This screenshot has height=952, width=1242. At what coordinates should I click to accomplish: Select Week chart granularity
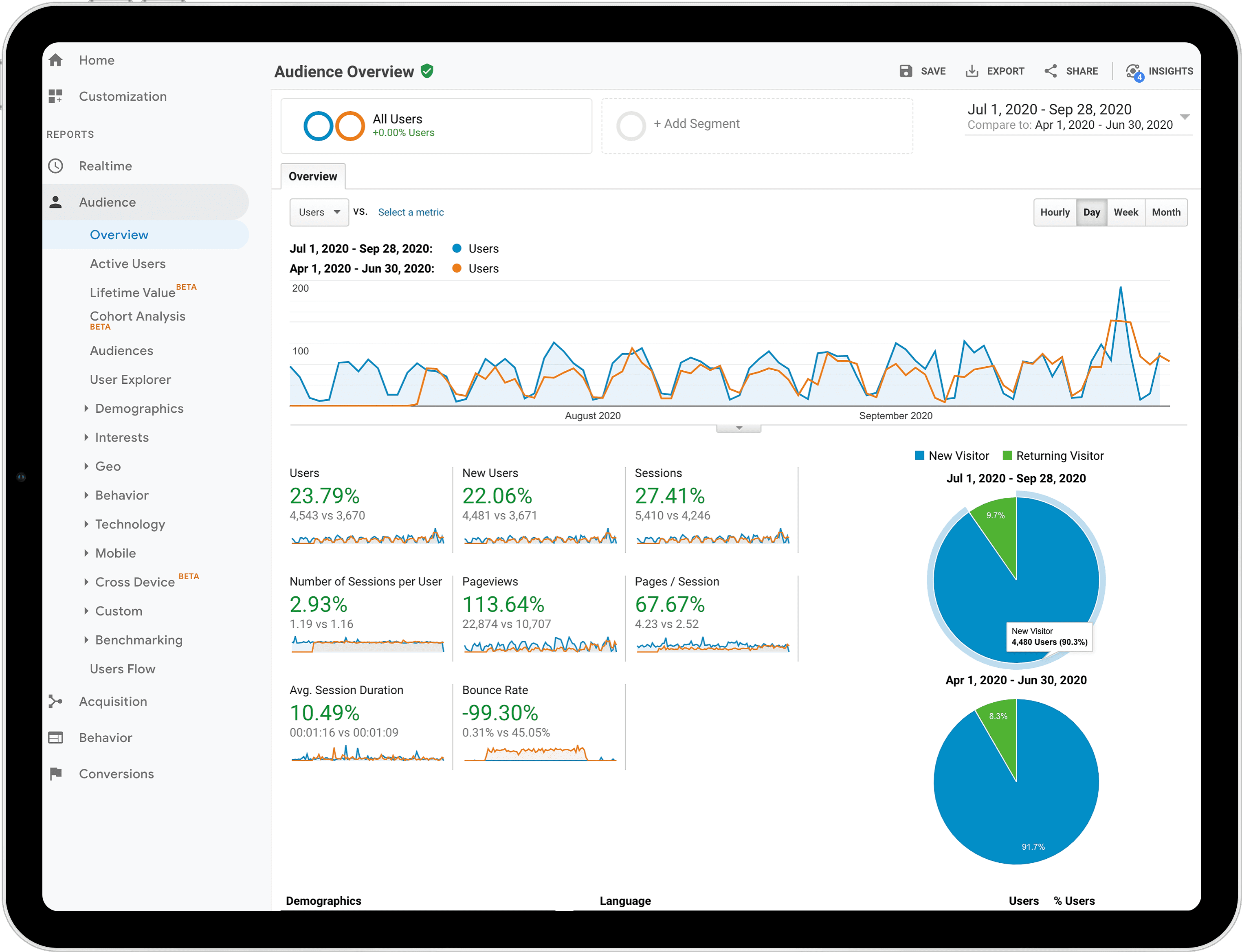1126,213
